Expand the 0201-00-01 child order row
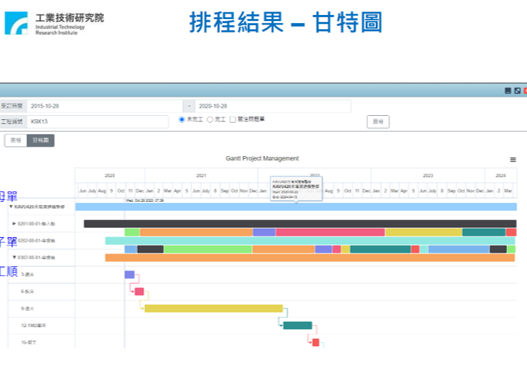Image resolution: width=527 pixels, height=382 pixels. coord(14,223)
